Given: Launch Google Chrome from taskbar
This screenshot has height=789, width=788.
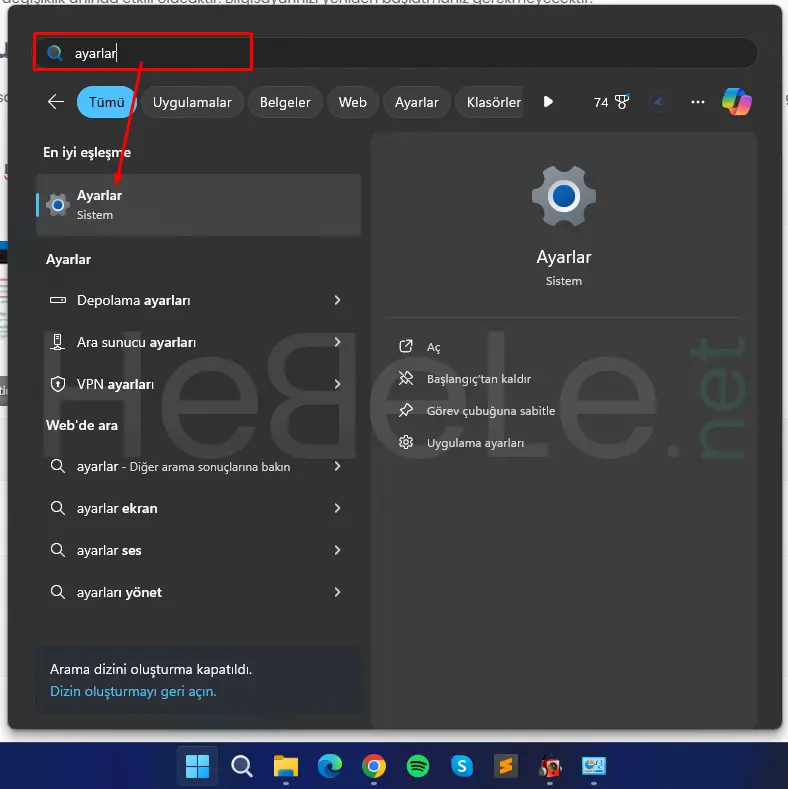Looking at the screenshot, I should (x=374, y=766).
